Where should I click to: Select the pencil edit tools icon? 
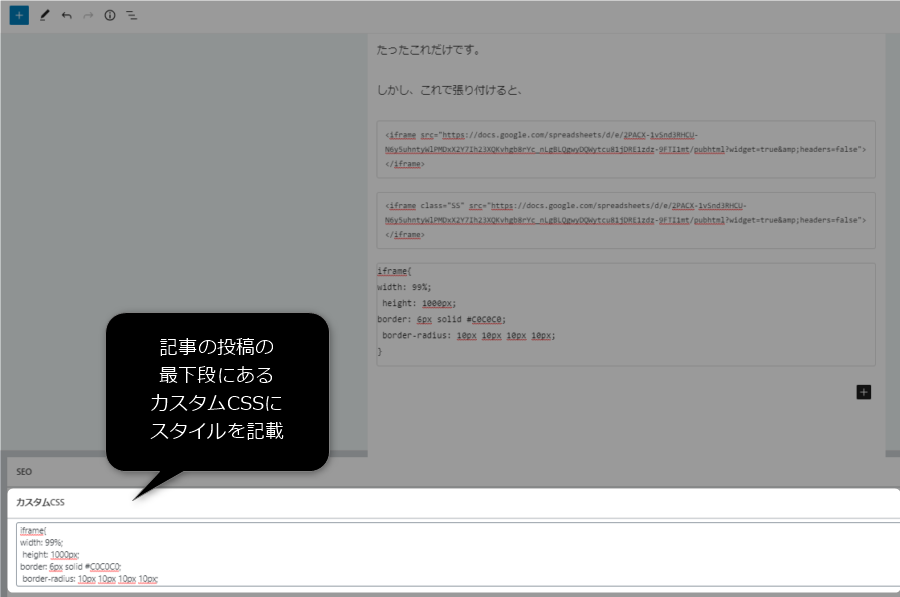pyautogui.click(x=44, y=15)
